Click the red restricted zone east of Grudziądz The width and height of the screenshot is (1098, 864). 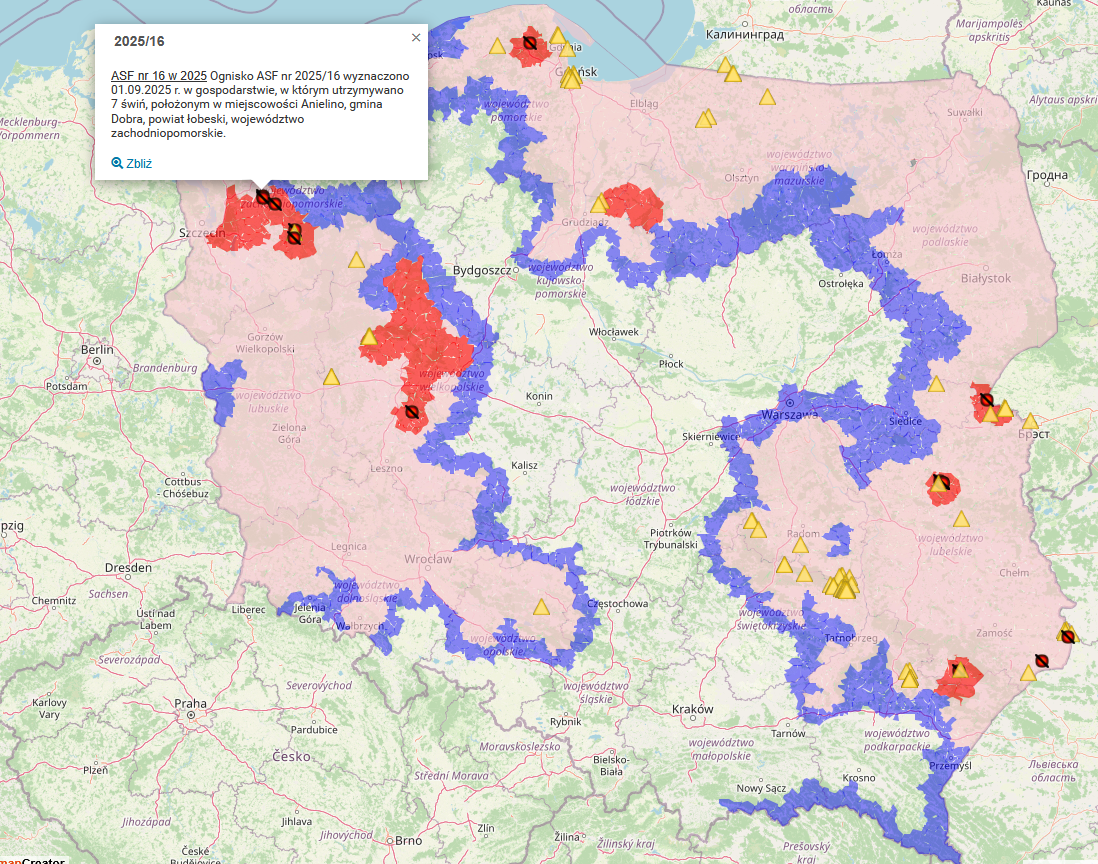click(x=637, y=204)
